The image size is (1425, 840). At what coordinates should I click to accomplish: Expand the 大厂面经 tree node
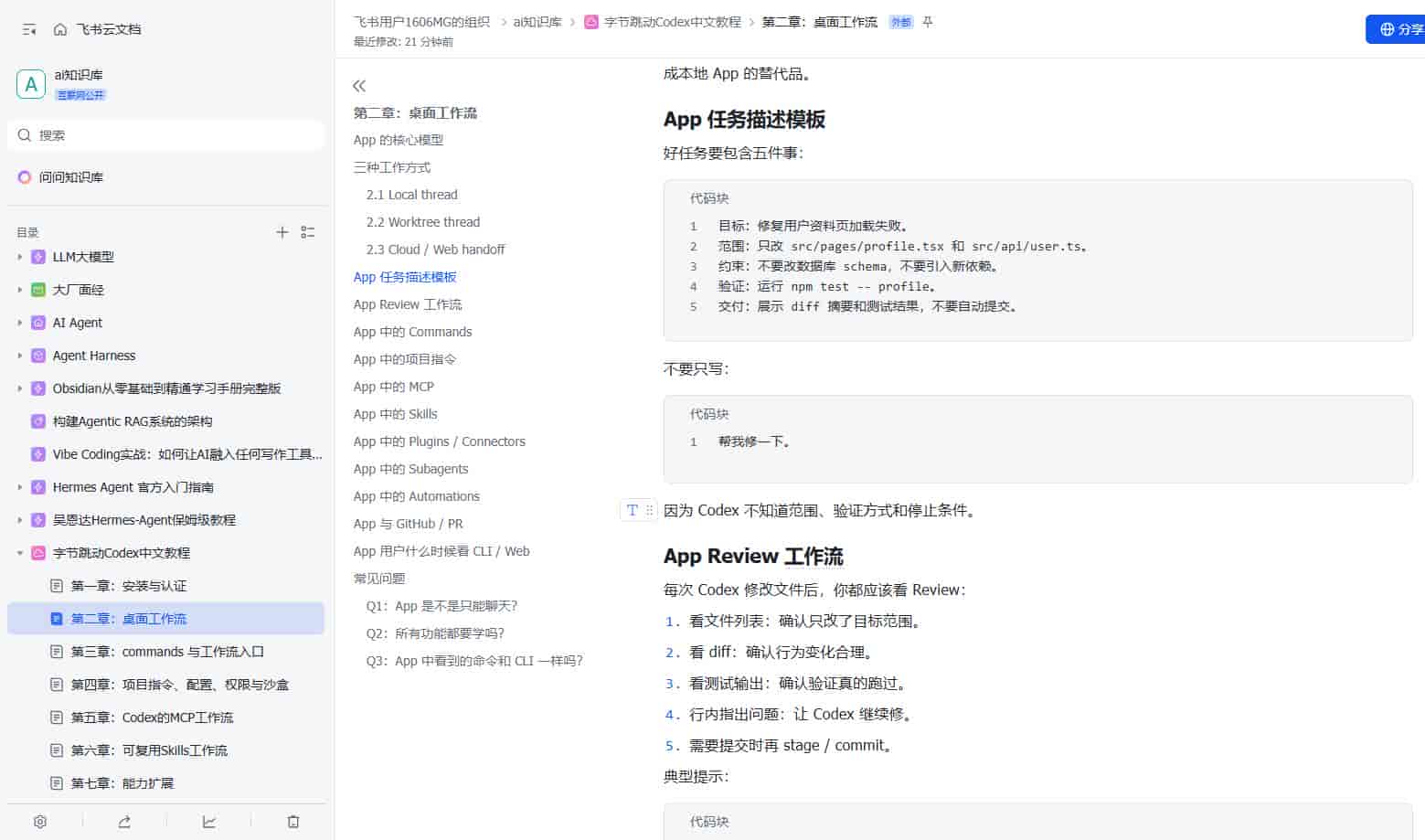(20, 290)
